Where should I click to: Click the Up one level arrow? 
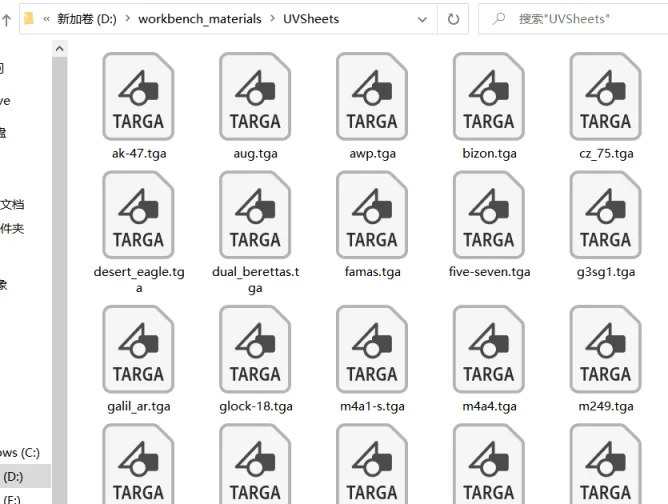click(6, 20)
